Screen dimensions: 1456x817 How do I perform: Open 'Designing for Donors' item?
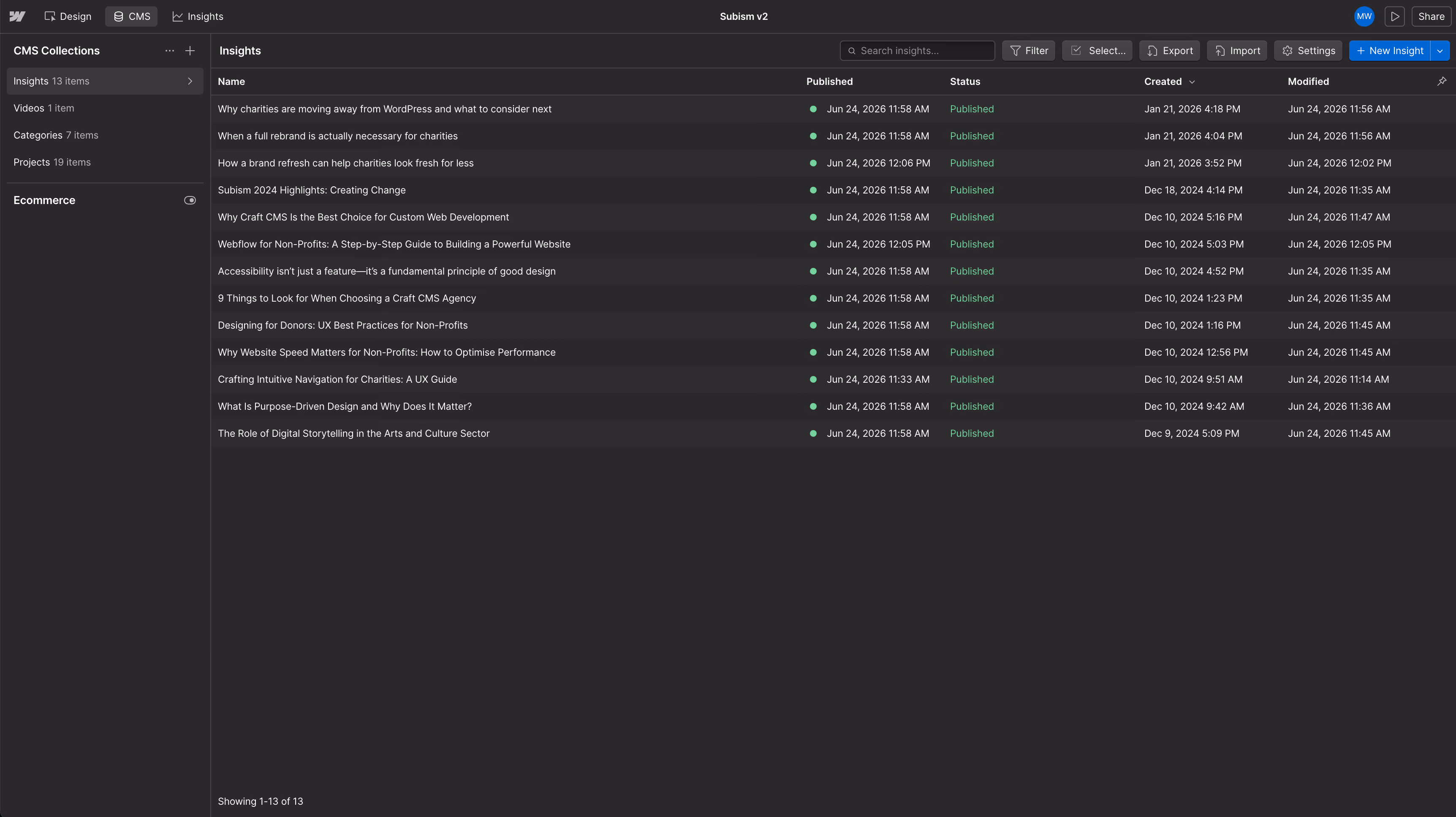(342, 326)
